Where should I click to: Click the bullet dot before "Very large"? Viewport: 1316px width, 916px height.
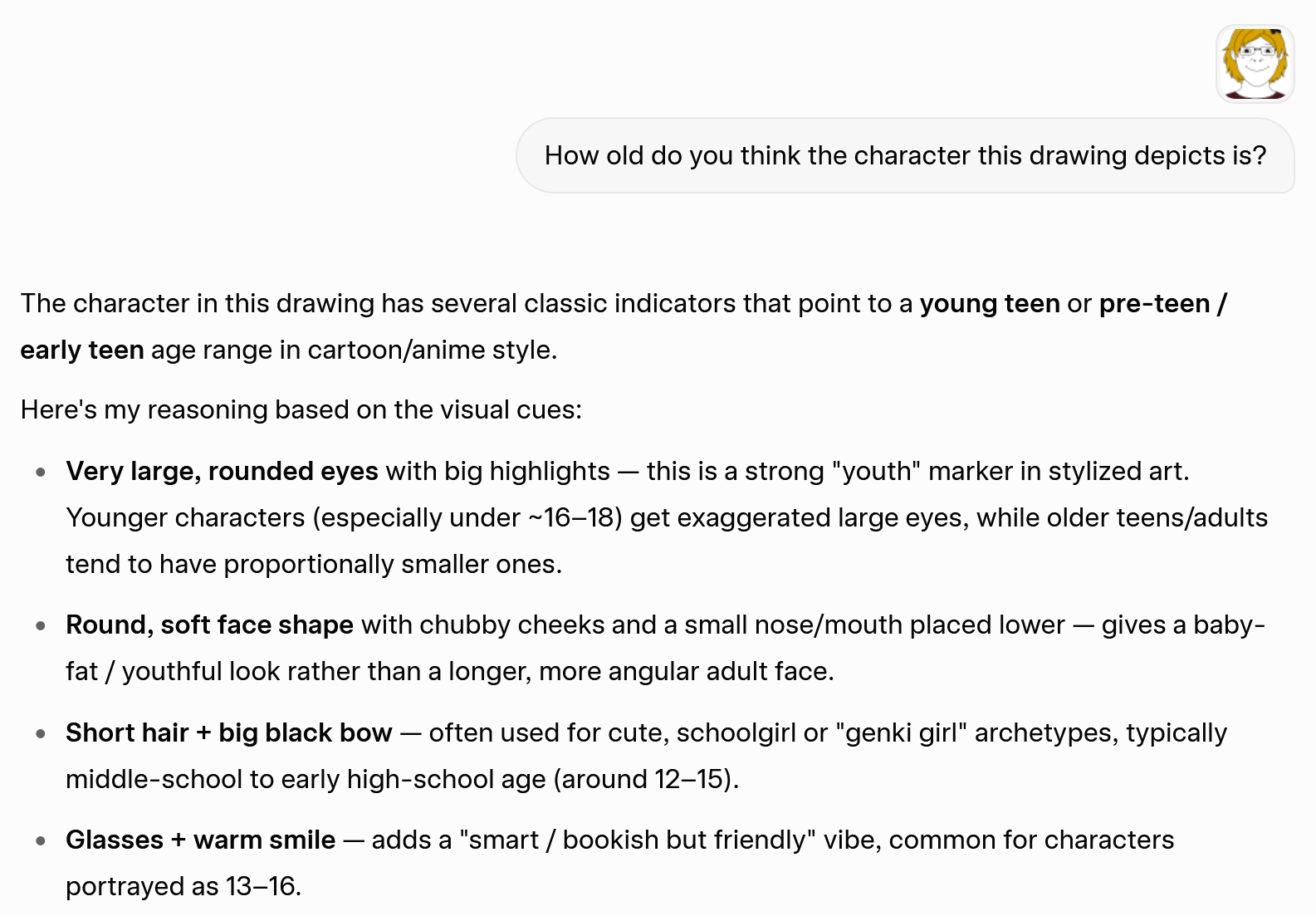point(41,473)
